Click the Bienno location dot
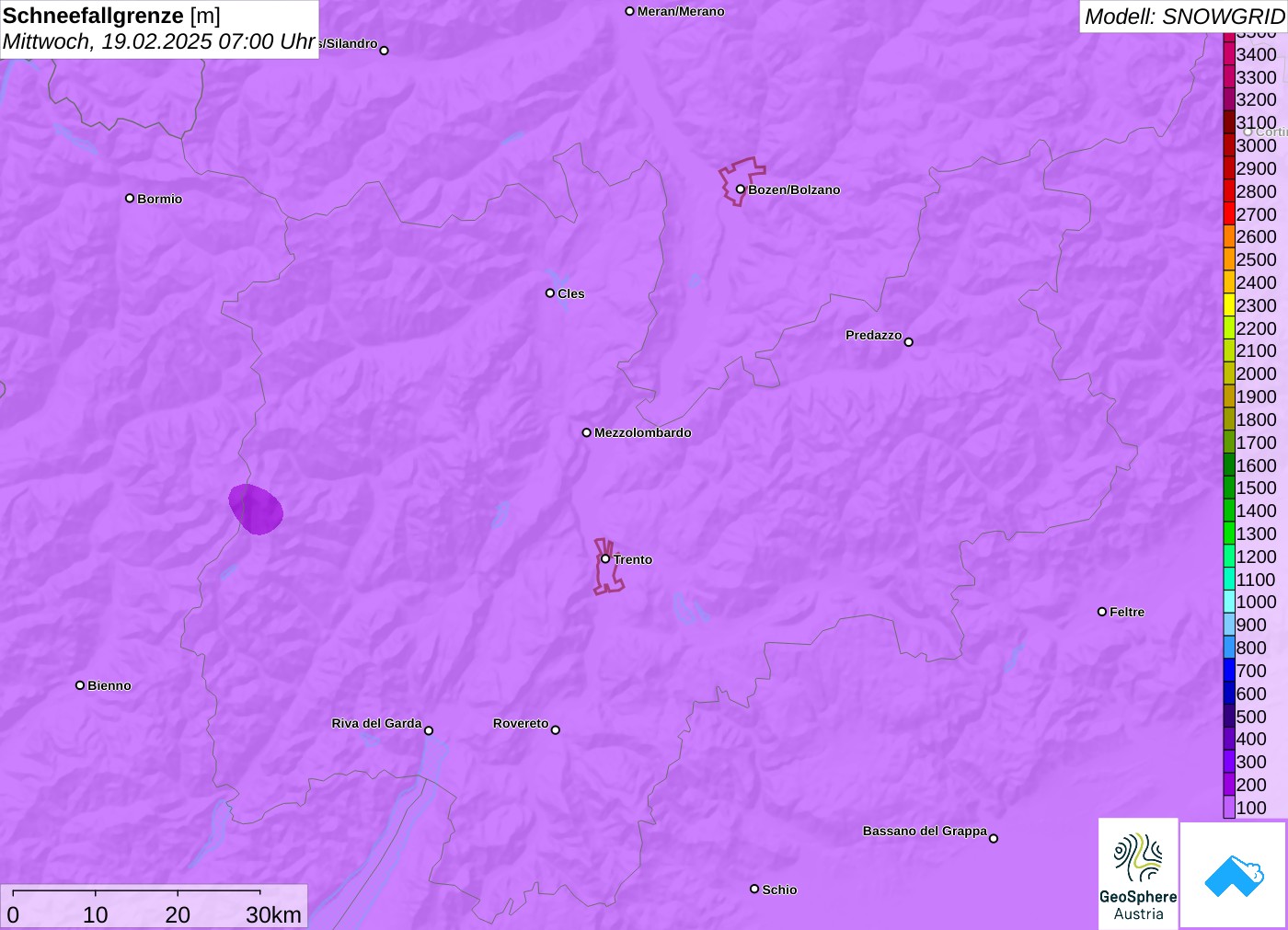This screenshot has height=930, width=1288. [80, 685]
